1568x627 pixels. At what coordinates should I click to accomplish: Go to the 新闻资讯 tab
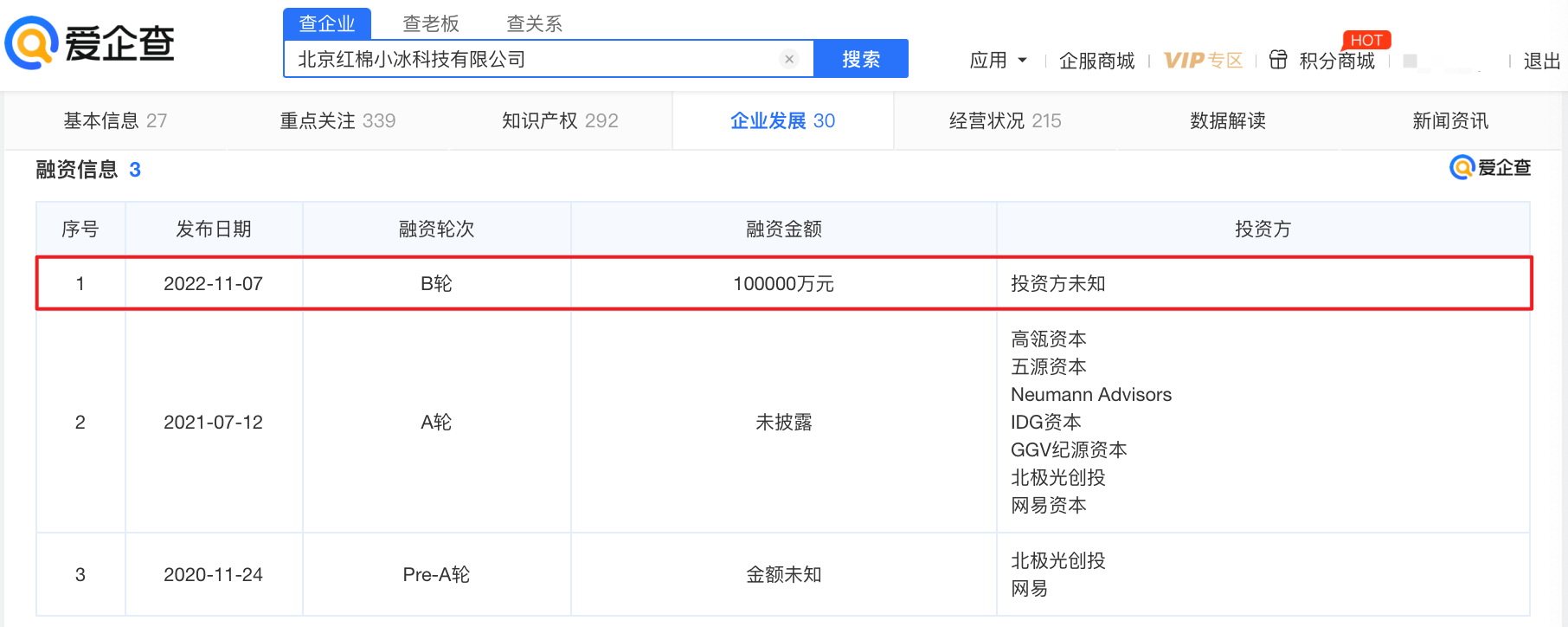(1450, 120)
